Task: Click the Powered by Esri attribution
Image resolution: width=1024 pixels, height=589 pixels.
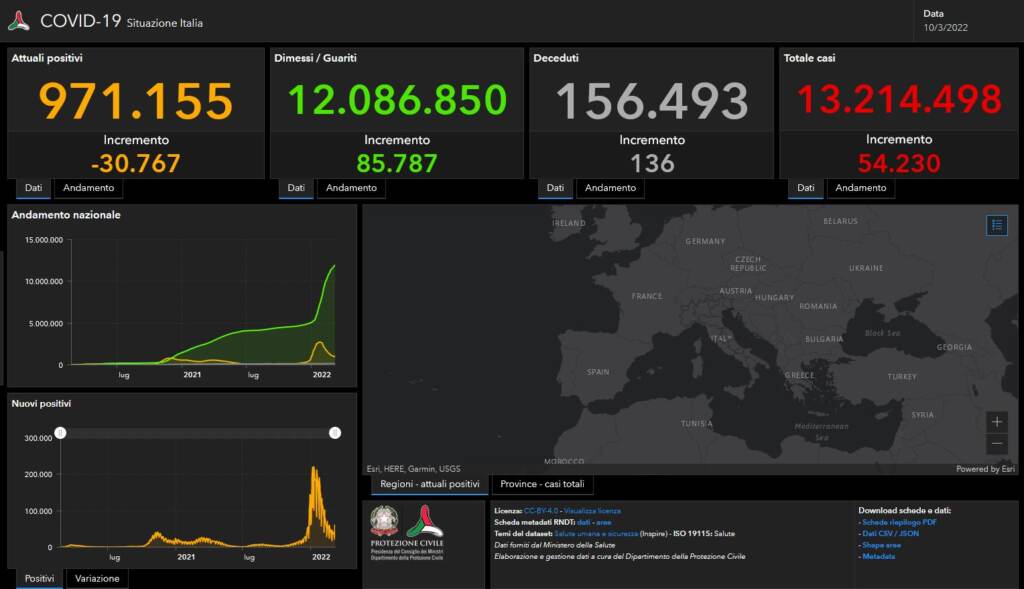Action: [985, 469]
